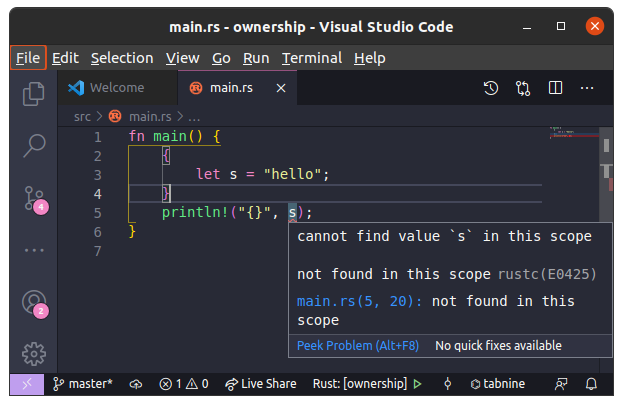Expand the breadcrumb ellipsis symbol
623x405 pixels.
click(194, 117)
